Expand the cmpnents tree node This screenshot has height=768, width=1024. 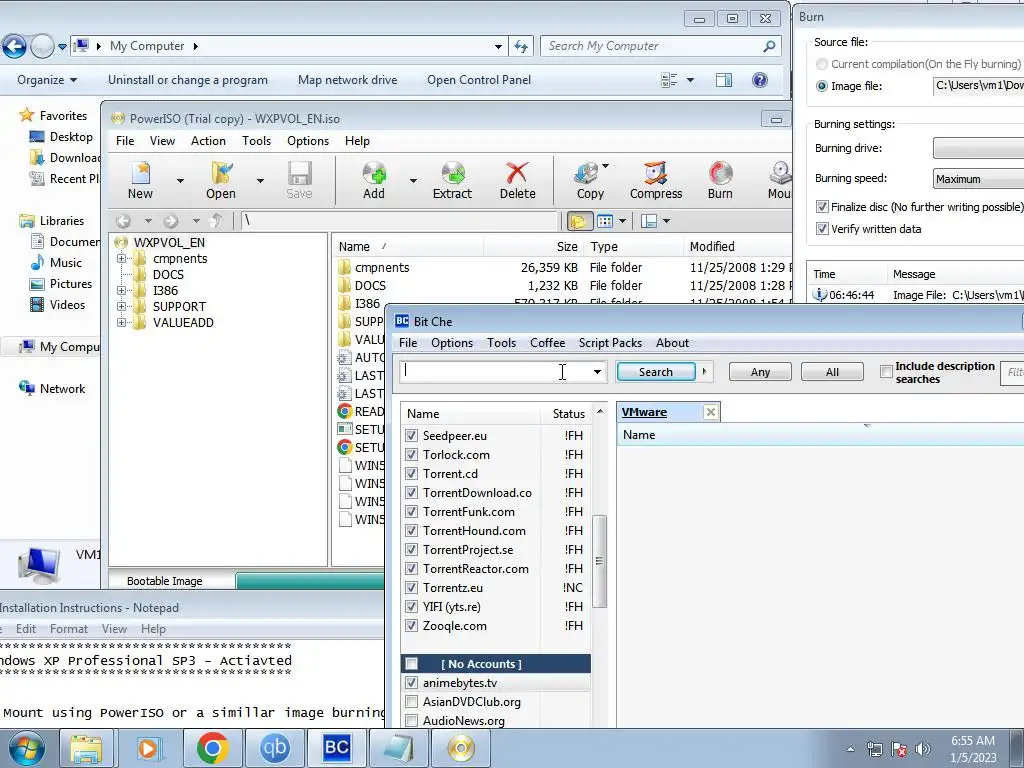pos(121,259)
